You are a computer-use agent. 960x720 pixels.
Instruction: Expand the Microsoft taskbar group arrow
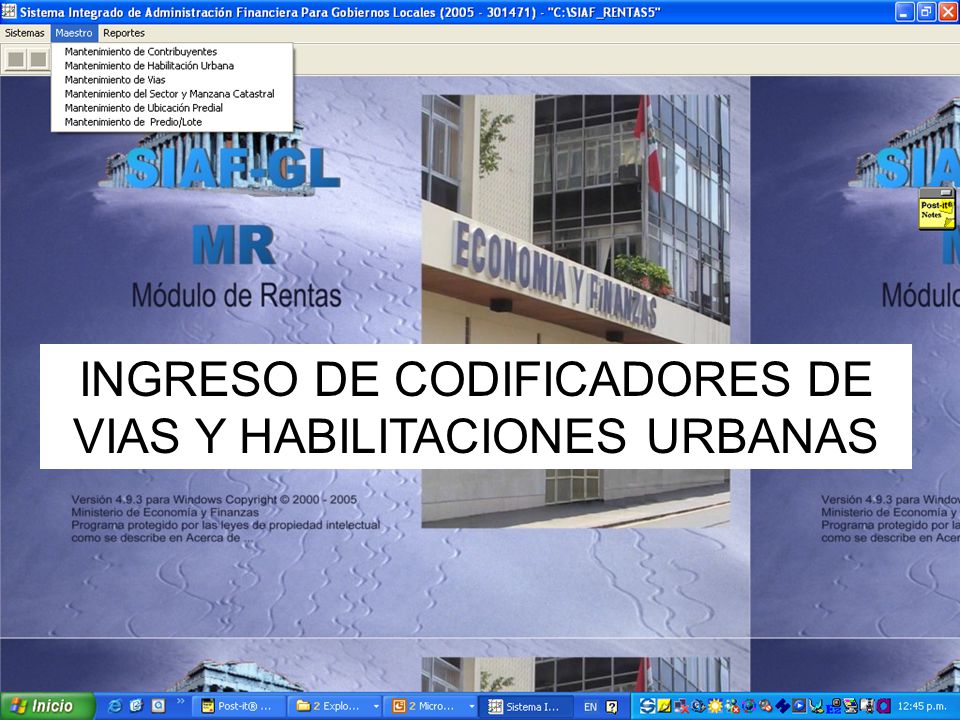click(471, 707)
